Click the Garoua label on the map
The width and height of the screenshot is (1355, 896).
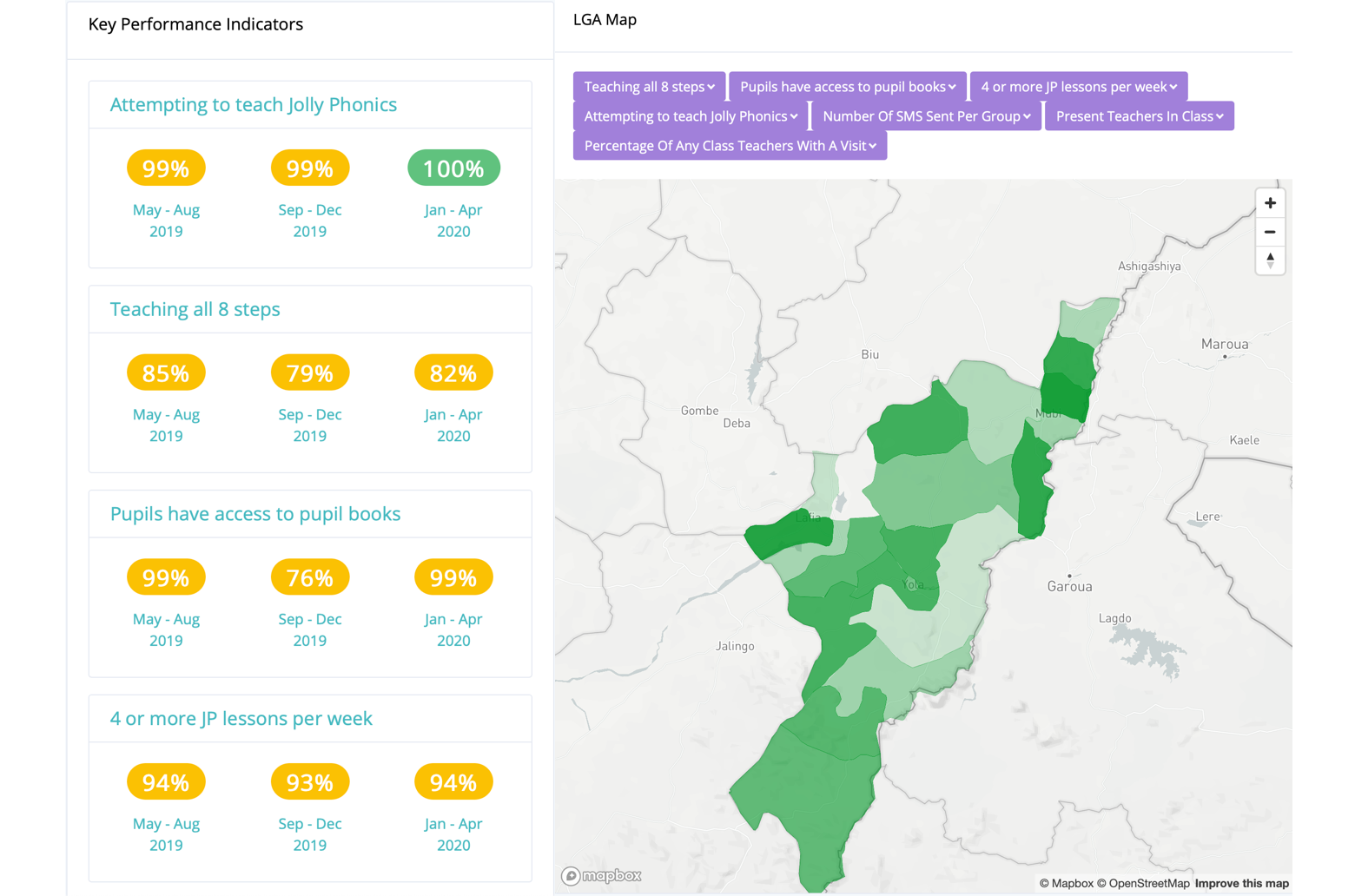[1069, 586]
